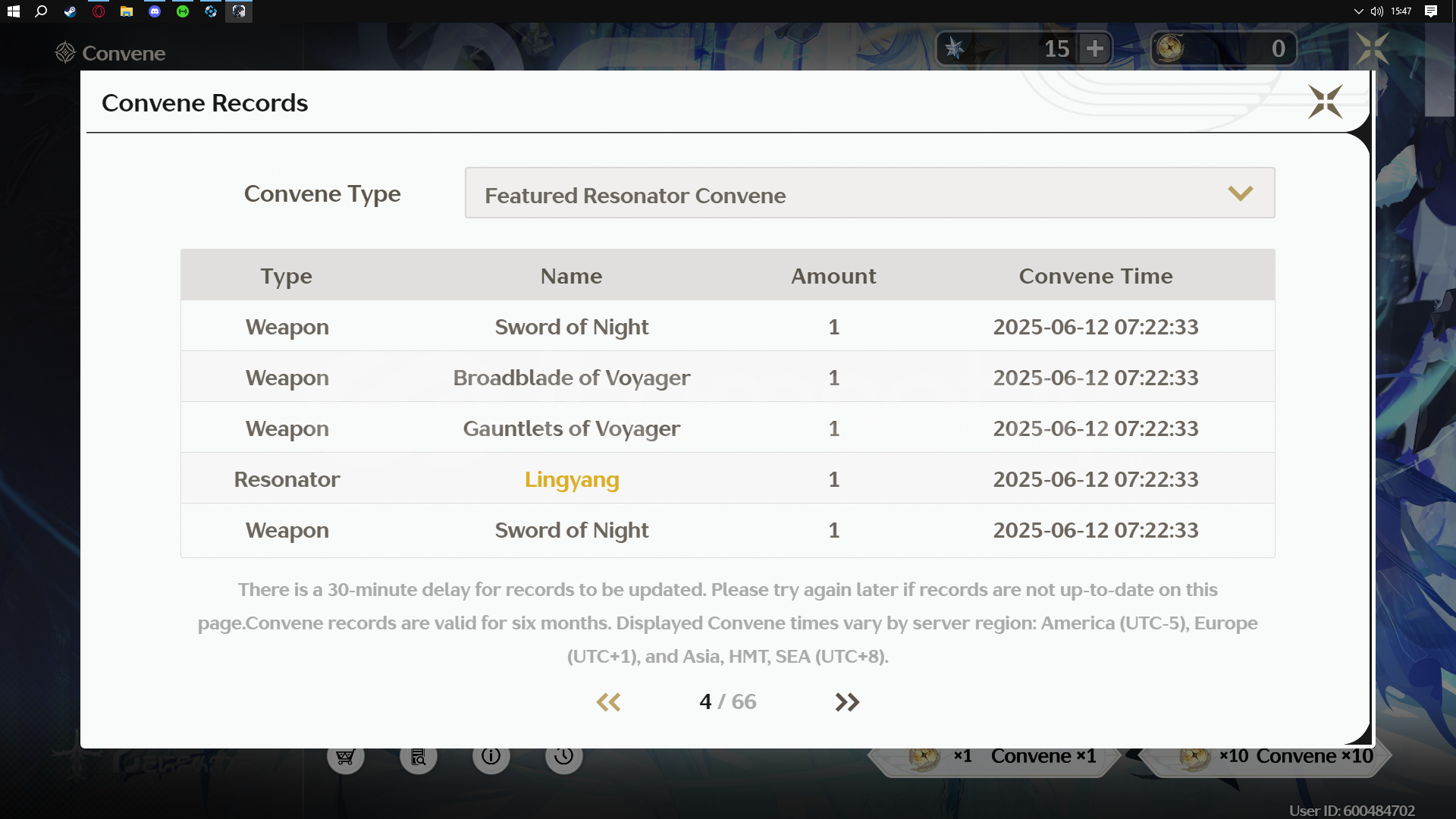Open the convene details search icon
The width and height of the screenshot is (1456, 819).
[x=418, y=756]
